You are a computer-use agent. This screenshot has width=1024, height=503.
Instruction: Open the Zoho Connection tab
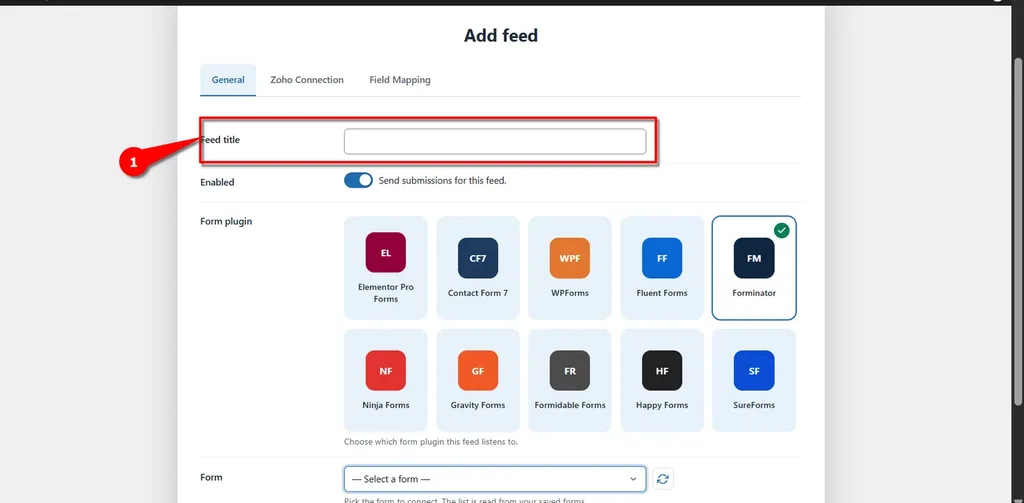[307, 80]
